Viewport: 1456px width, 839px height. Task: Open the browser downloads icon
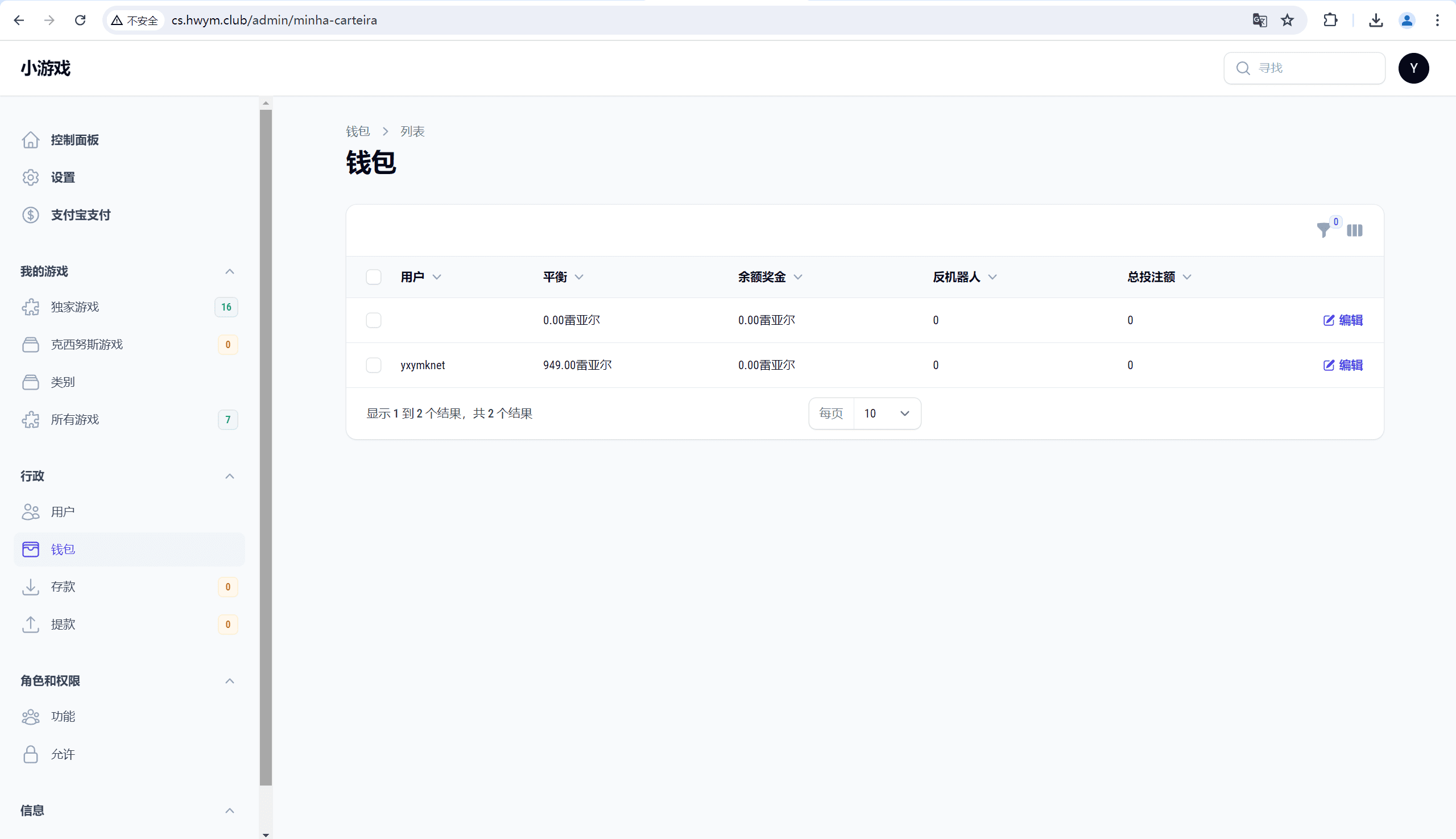coord(1375,20)
